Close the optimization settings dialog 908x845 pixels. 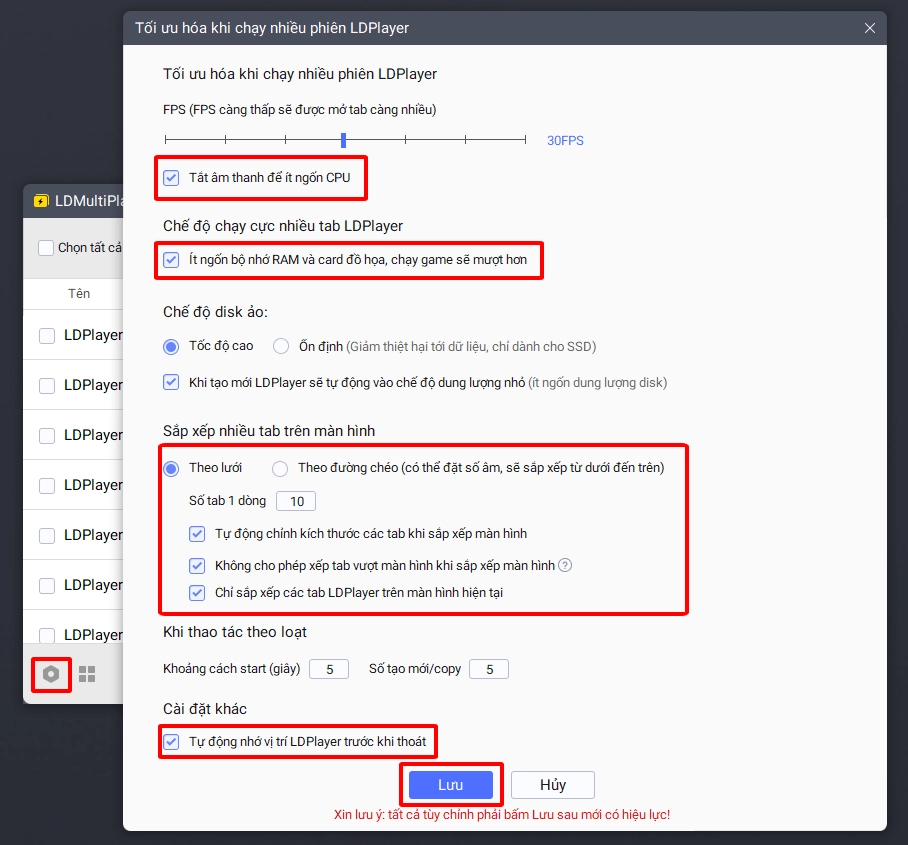870,28
